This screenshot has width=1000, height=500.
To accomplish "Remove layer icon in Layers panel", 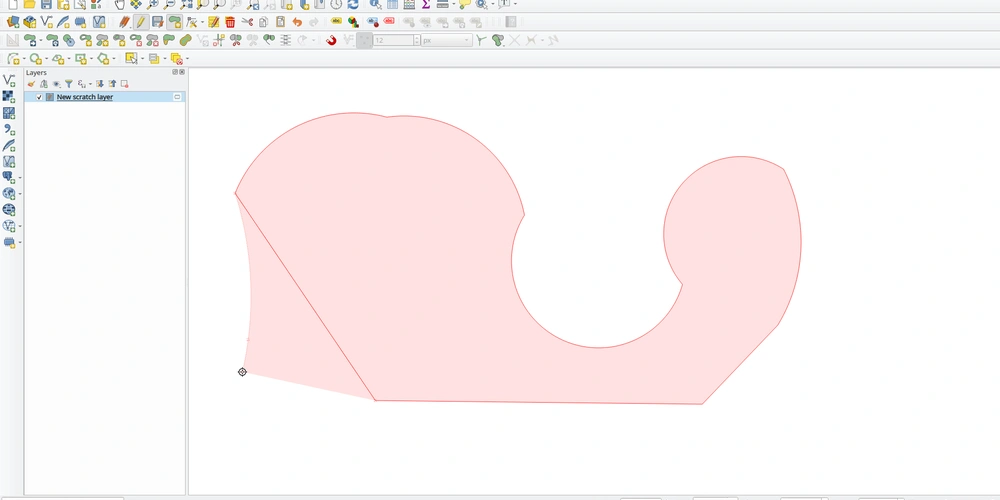I will 124,84.
